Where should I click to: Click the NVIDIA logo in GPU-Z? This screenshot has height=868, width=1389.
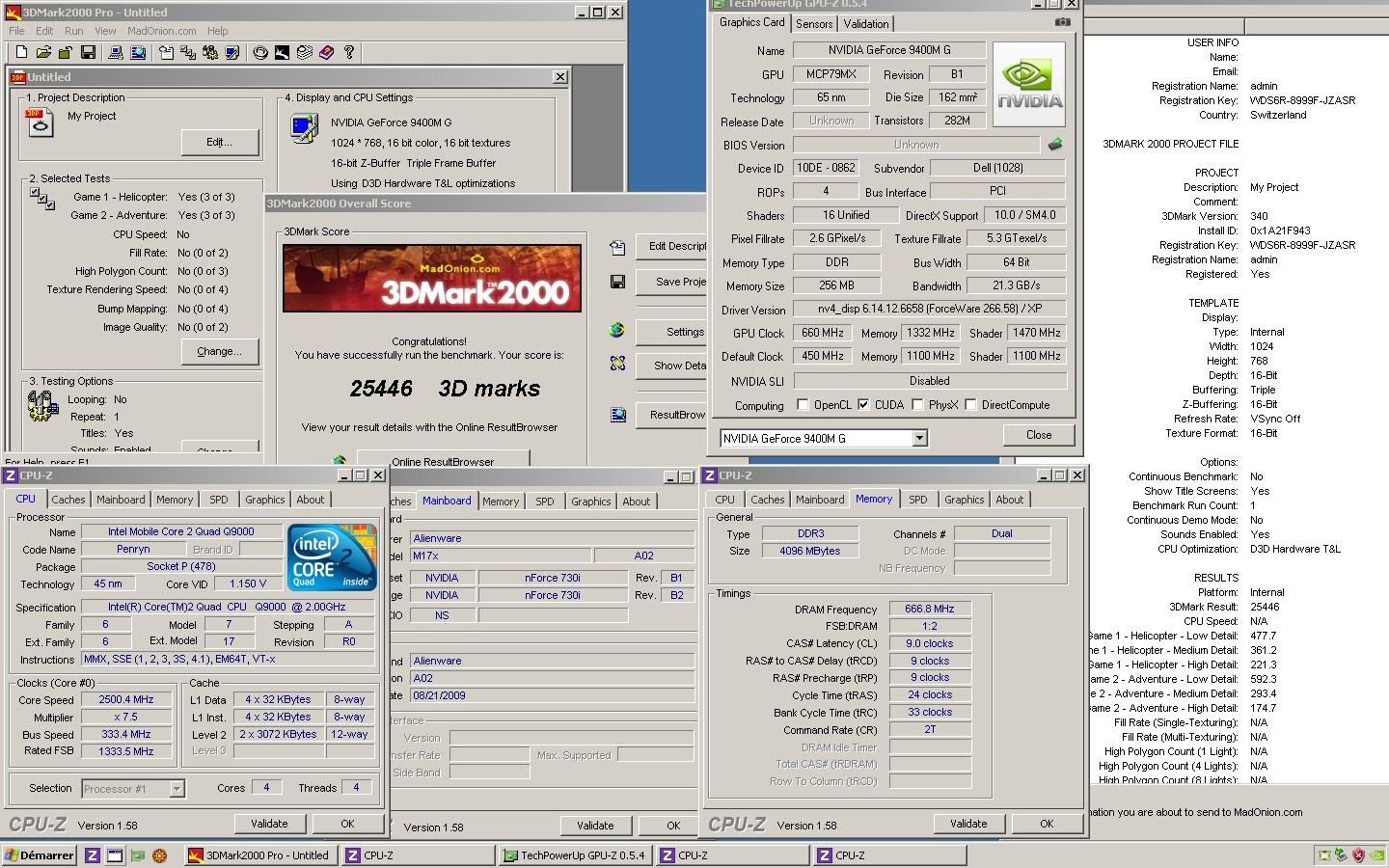pyautogui.click(x=1029, y=84)
